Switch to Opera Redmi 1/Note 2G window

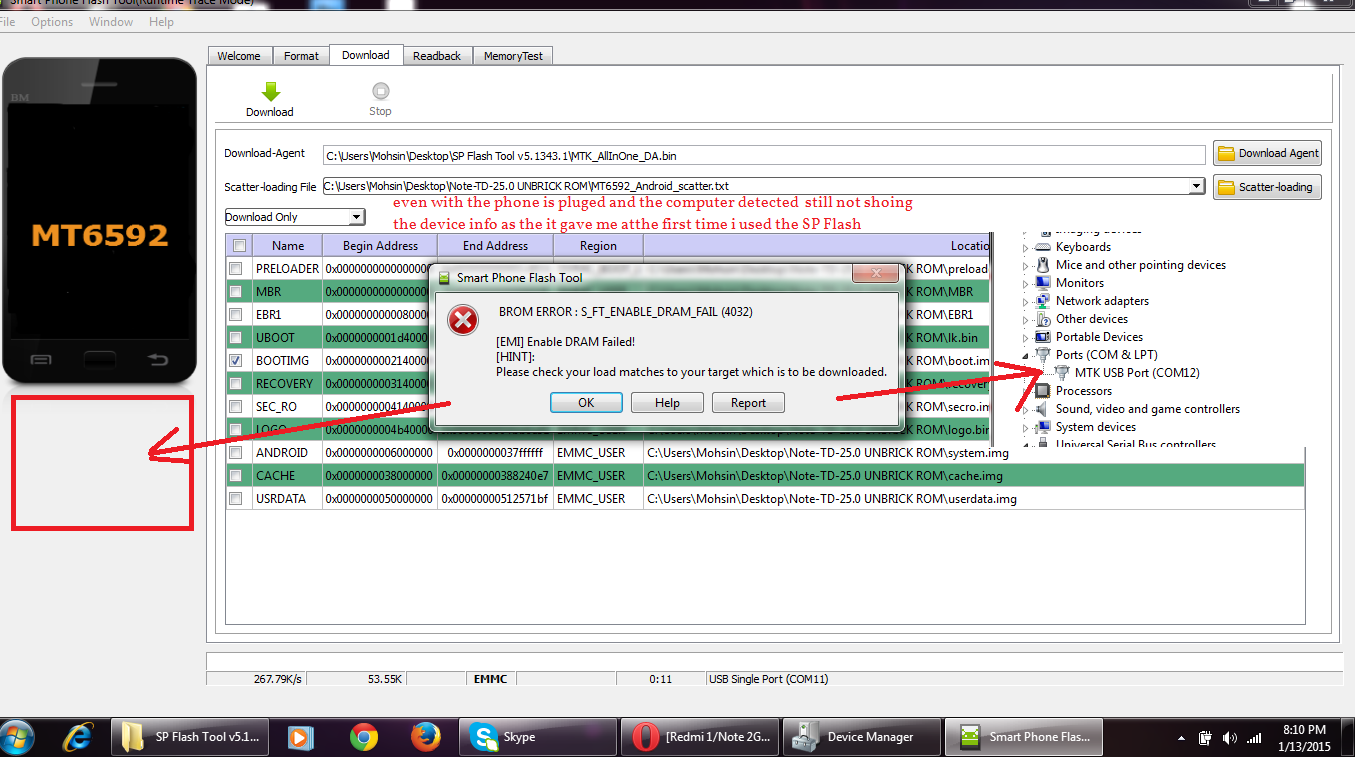pyautogui.click(x=698, y=737)
